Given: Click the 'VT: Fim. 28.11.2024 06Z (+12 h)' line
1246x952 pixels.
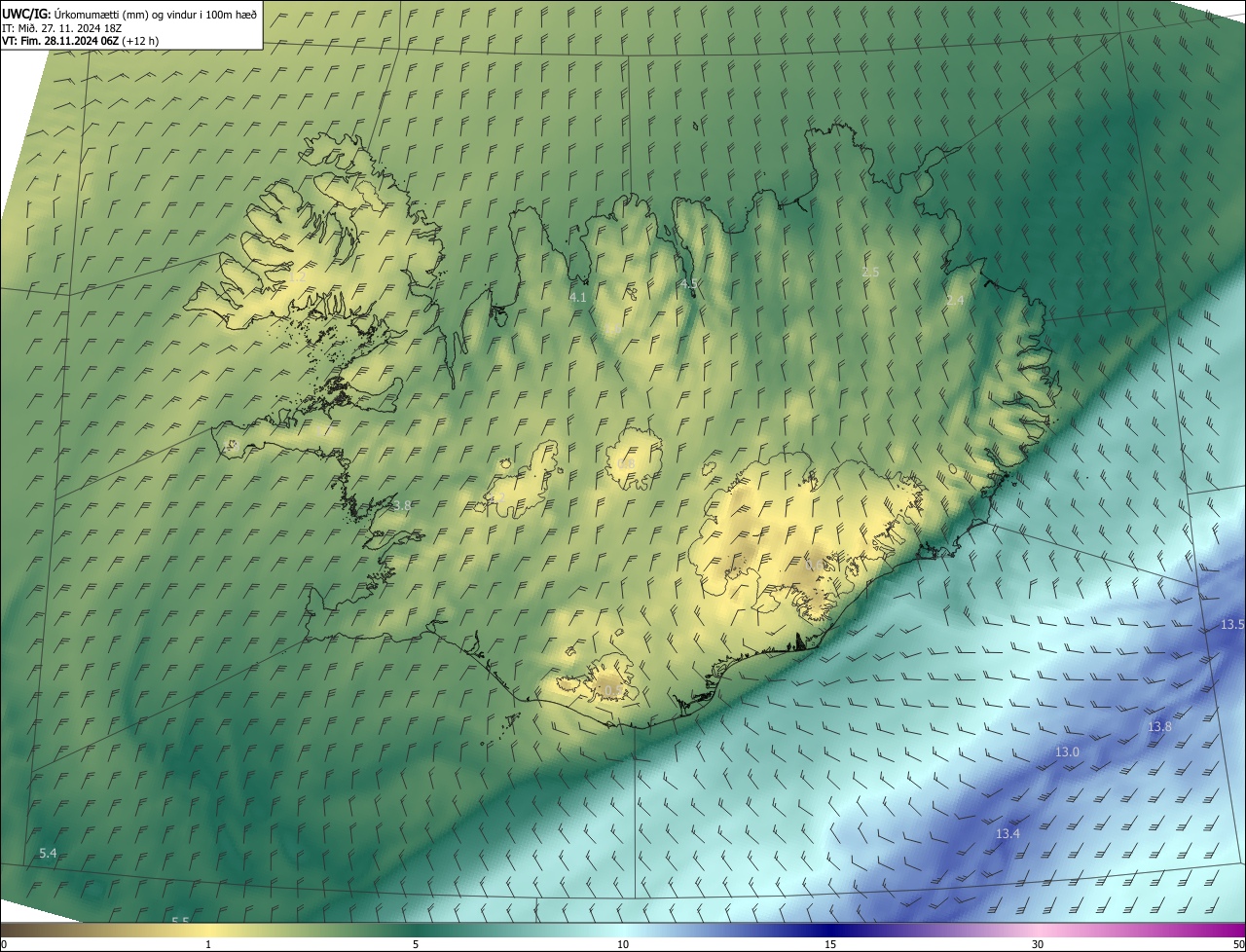Looking at the screenshot, I should point(81,41).
